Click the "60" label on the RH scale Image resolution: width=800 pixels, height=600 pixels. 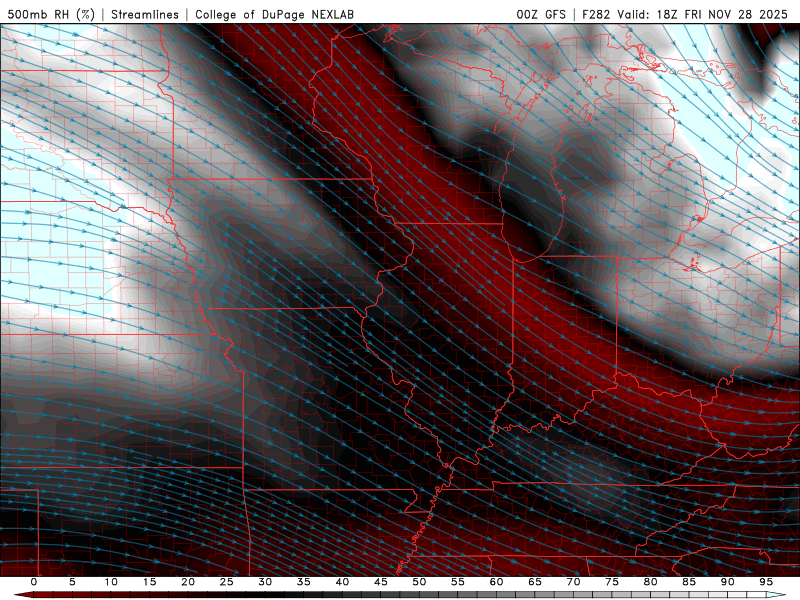point(496,582)
